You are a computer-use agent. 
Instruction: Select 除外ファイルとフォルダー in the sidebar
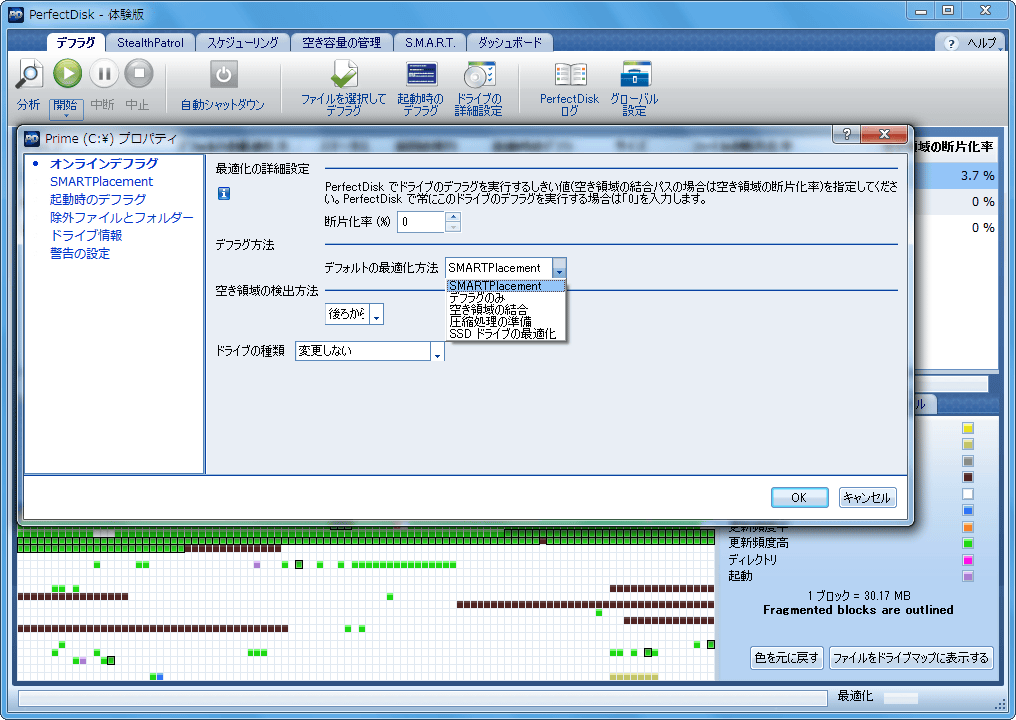[x=122, y=218]
